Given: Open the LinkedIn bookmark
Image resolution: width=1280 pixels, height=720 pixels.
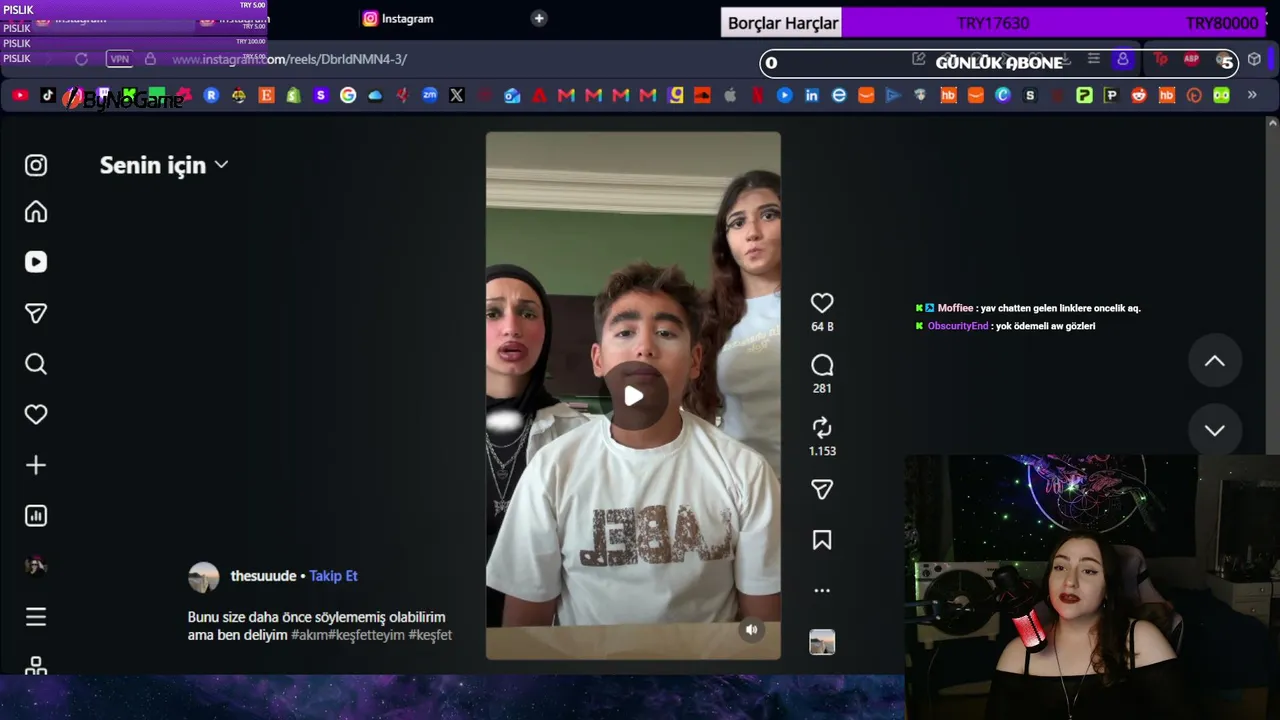Looking at the screenshot, I should tap(811, 95).
